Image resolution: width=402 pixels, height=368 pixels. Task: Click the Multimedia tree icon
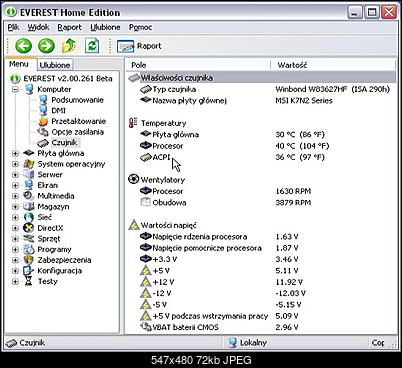click(29, 196)
